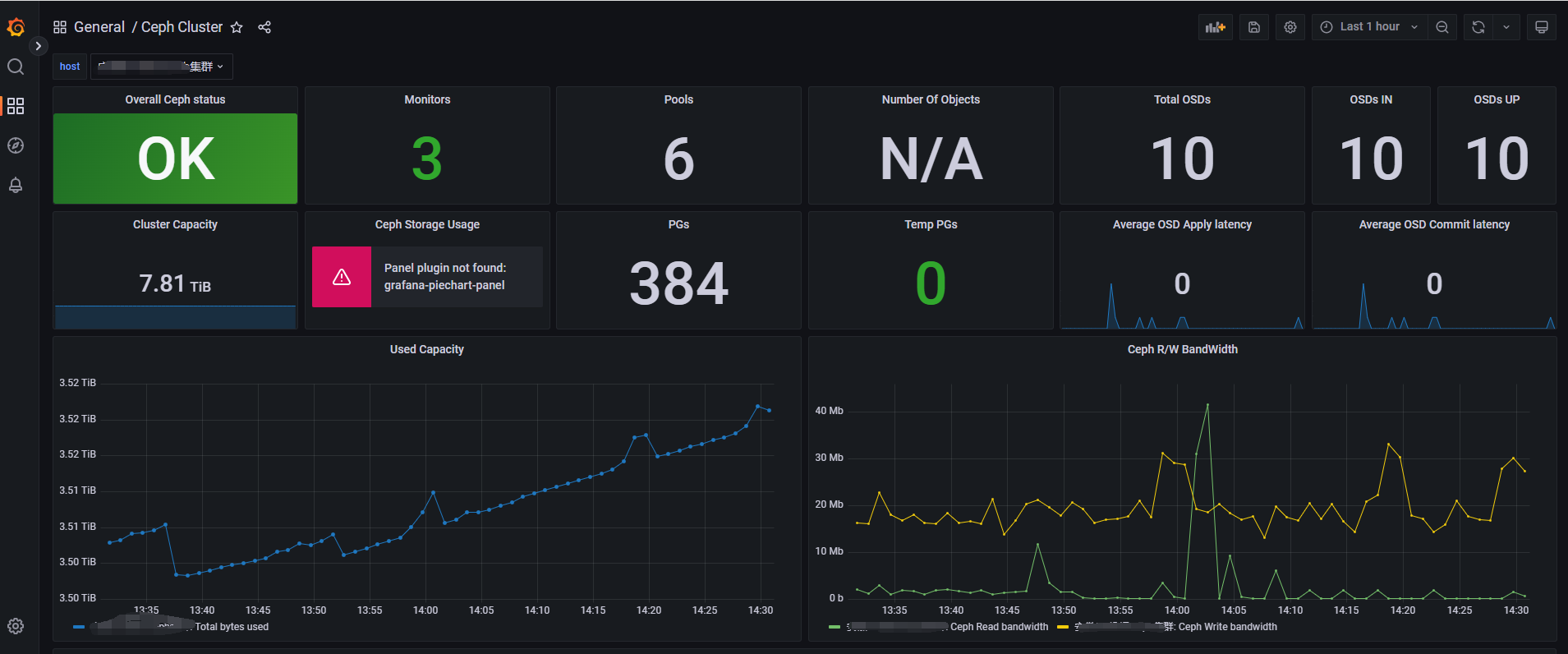The width and height of the screenshot is (1568, 654).
Task: Open the Overall Ceph status panel title
Action: (x=175, y=99)
